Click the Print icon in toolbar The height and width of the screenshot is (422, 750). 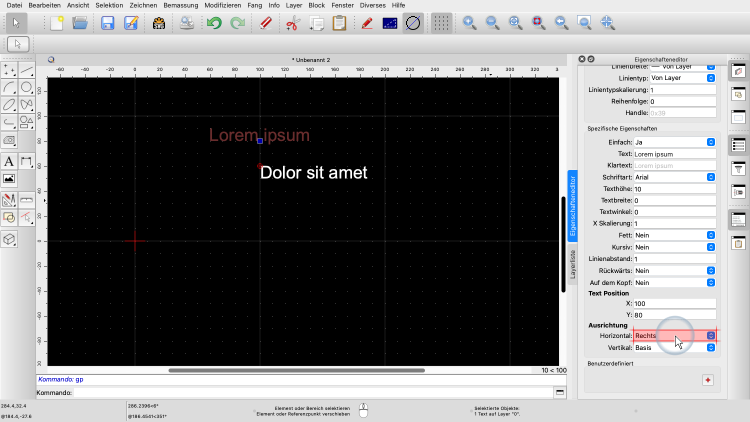point(186,22)
